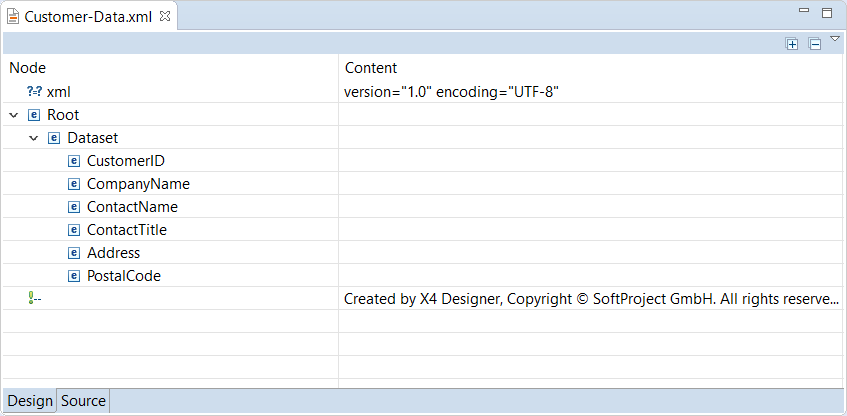The width and height of the screenshot is (847, 416).
Task: Open the view menu triangle
Action: (x=835, y=38)
